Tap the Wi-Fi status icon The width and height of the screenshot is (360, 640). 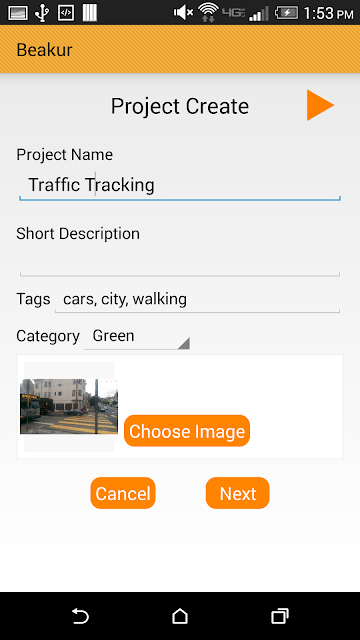(x=208, y=13)
